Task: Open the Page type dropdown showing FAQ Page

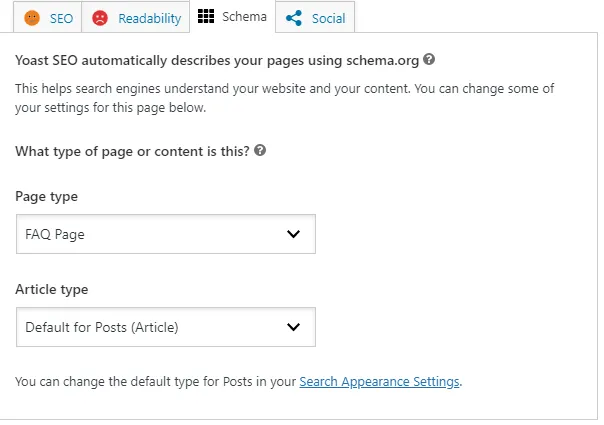Action: pos(166,234)
